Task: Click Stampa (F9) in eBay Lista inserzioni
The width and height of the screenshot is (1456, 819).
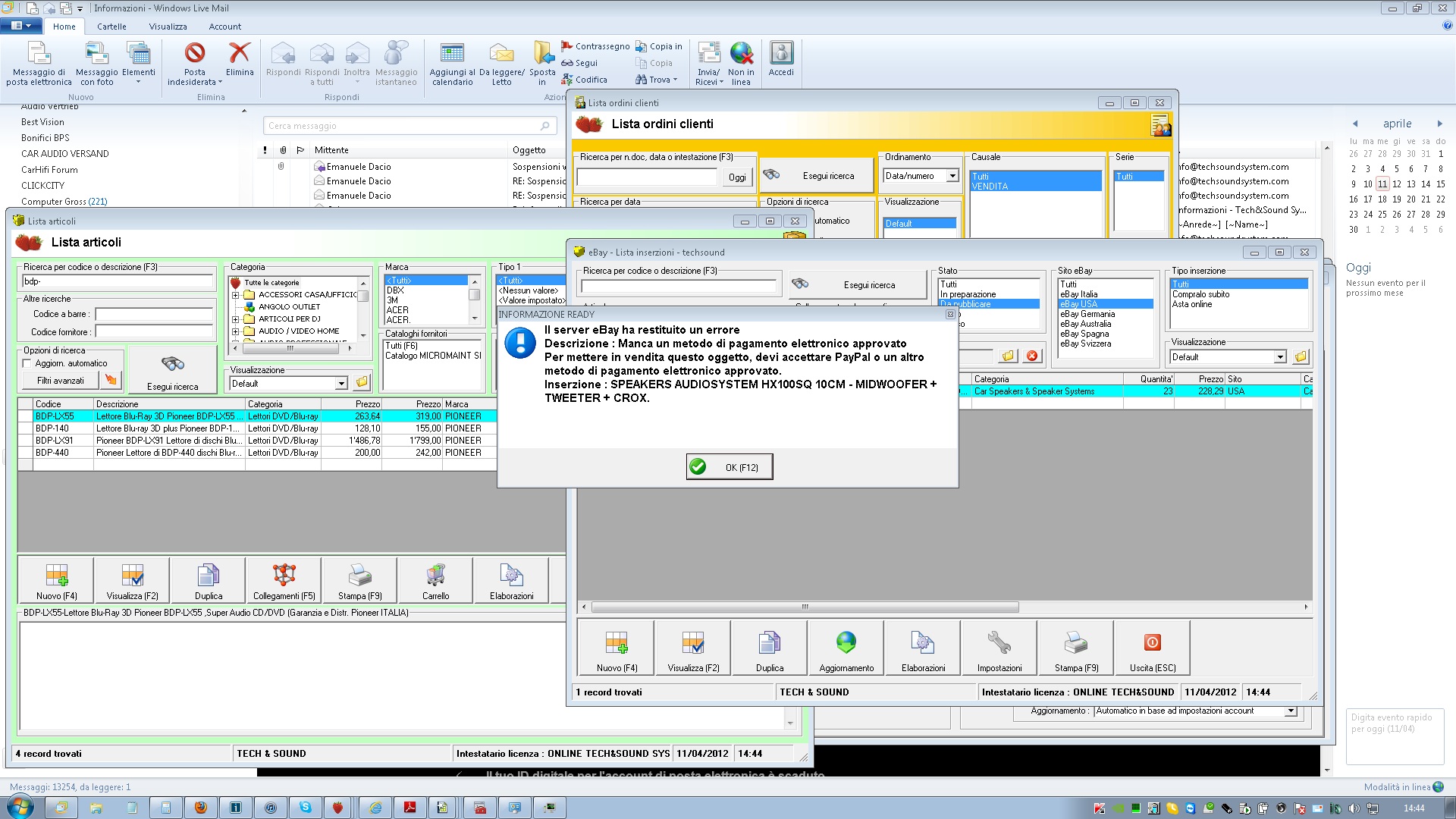Action: click(x=1075, y=648)
